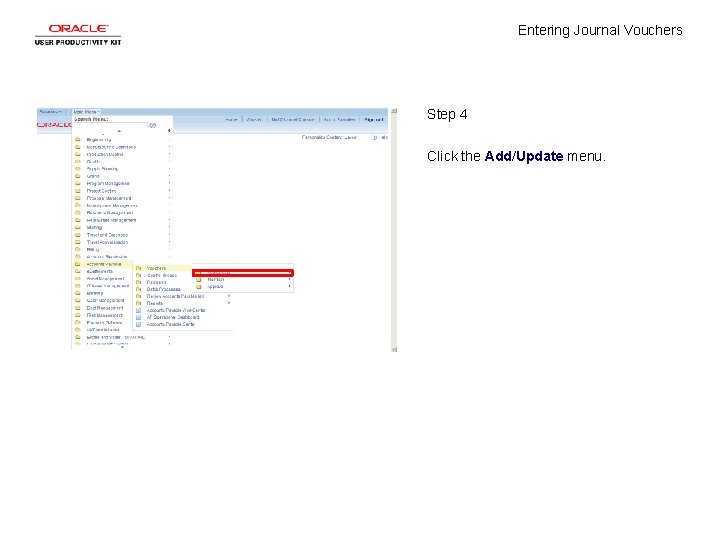Click the Search Menu input field
The width and height of the screenshot is (720, 540).
click(110, 125)
